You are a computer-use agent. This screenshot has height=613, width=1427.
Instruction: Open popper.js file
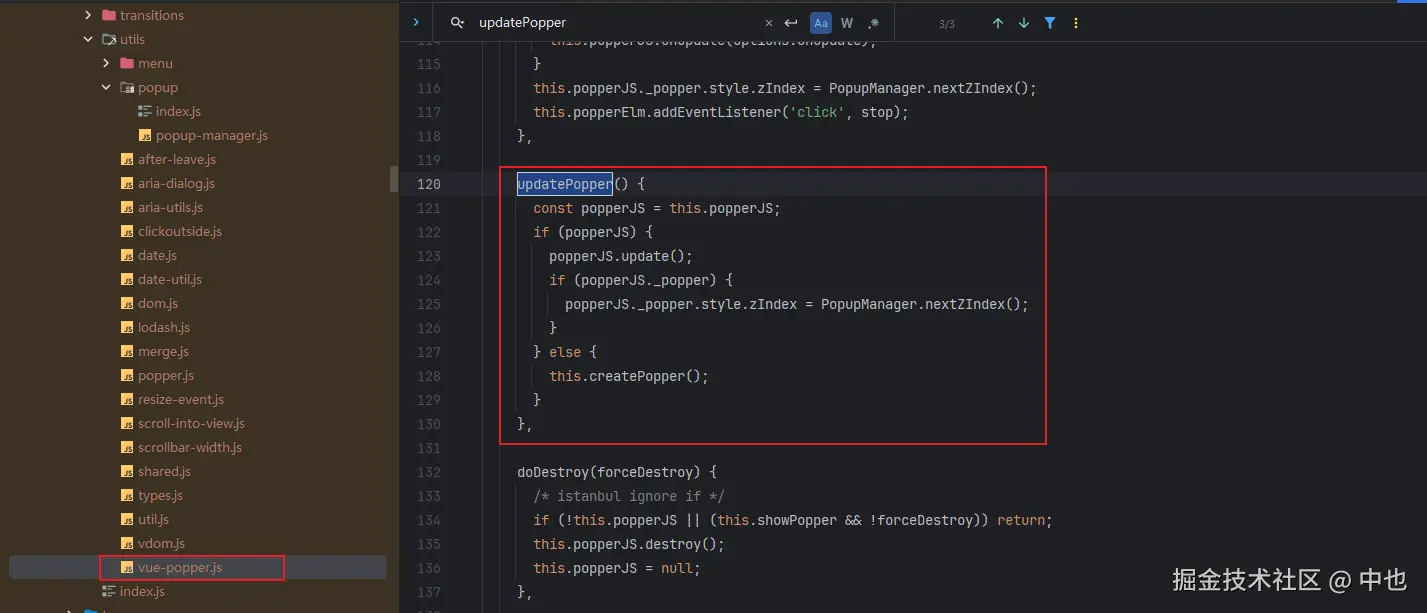click(166, 375)
